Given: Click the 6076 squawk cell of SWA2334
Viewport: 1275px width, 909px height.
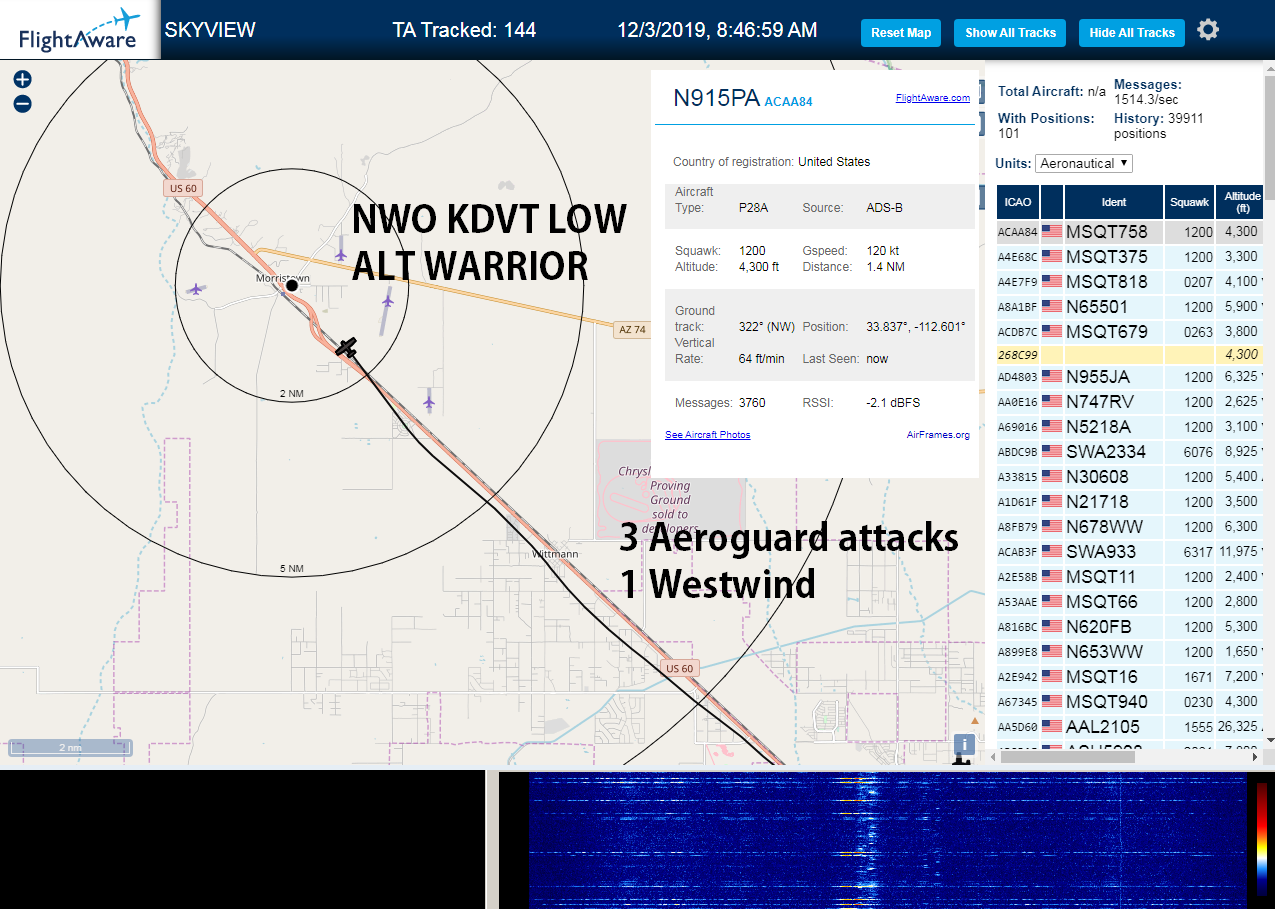Looking at the screenshot, I should click(1189, 452).
